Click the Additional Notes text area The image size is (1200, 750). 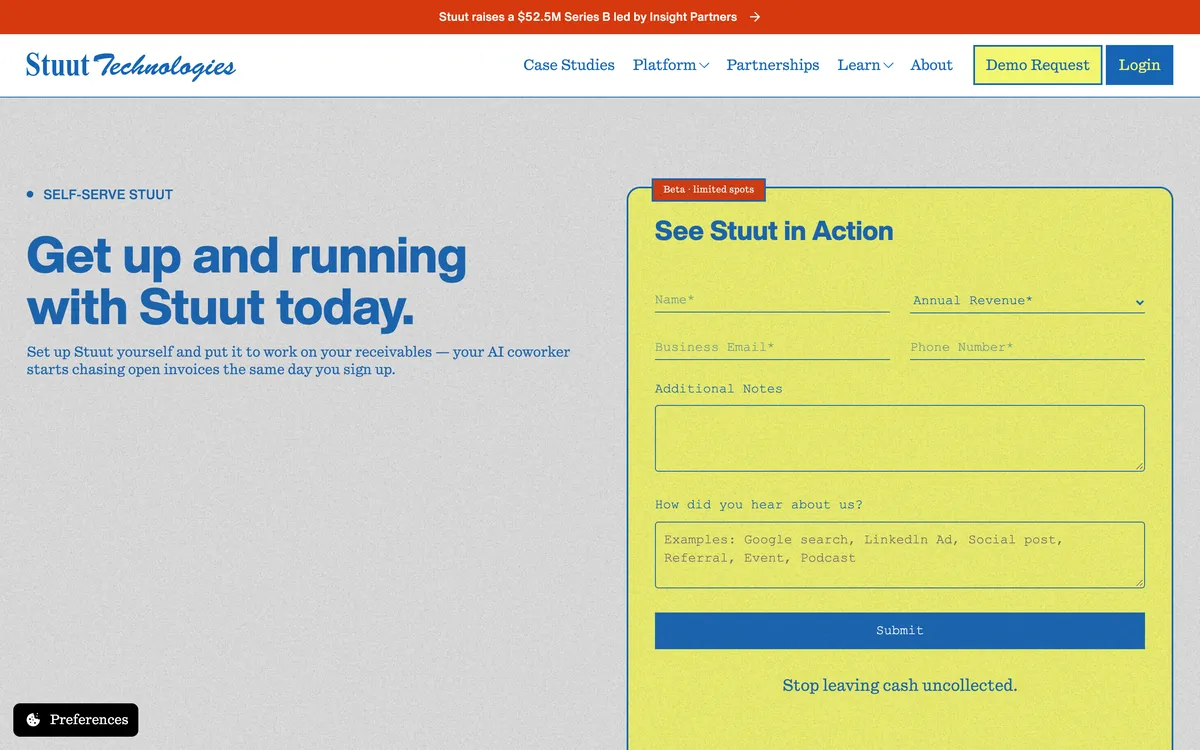(900, 438)
